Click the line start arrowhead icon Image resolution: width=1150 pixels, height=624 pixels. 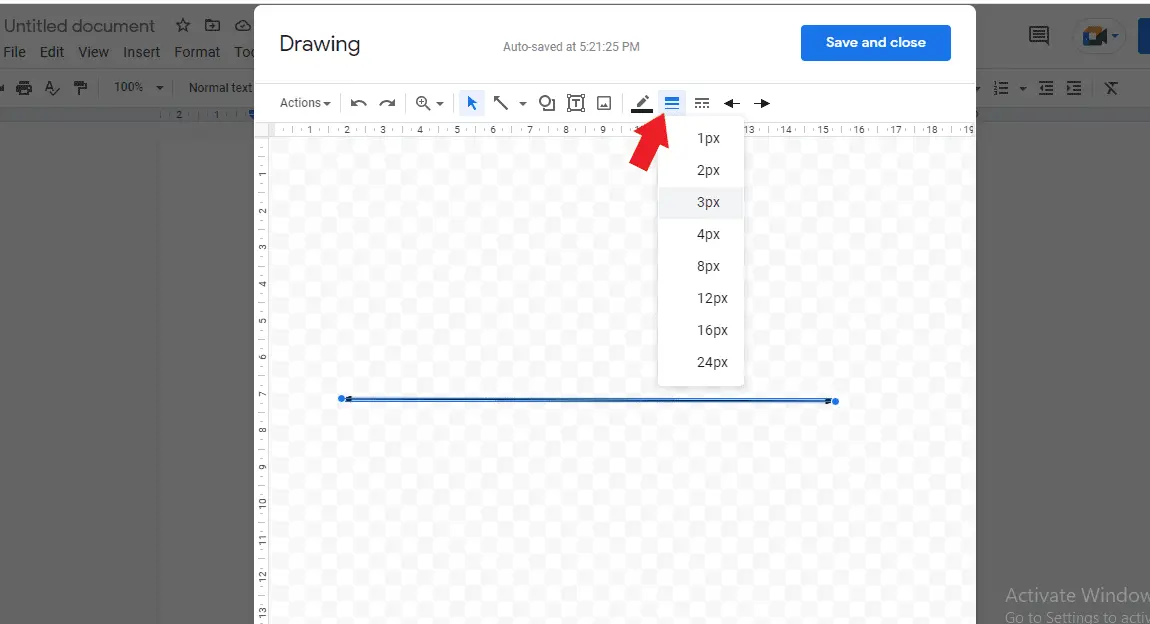pyautogui.click(x=731, y=102)
